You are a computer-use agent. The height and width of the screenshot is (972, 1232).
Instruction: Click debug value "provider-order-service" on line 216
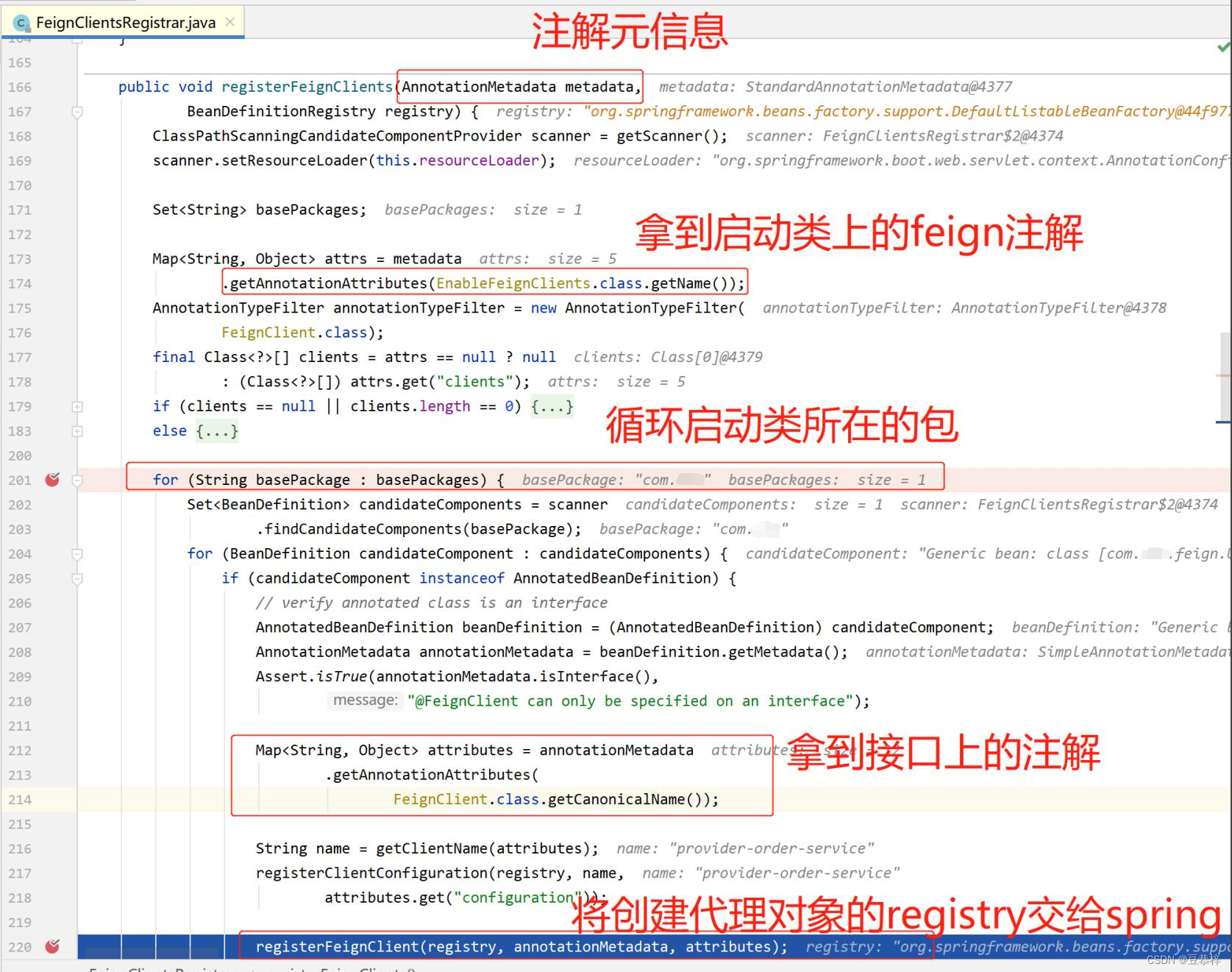(x=772, y=848)
